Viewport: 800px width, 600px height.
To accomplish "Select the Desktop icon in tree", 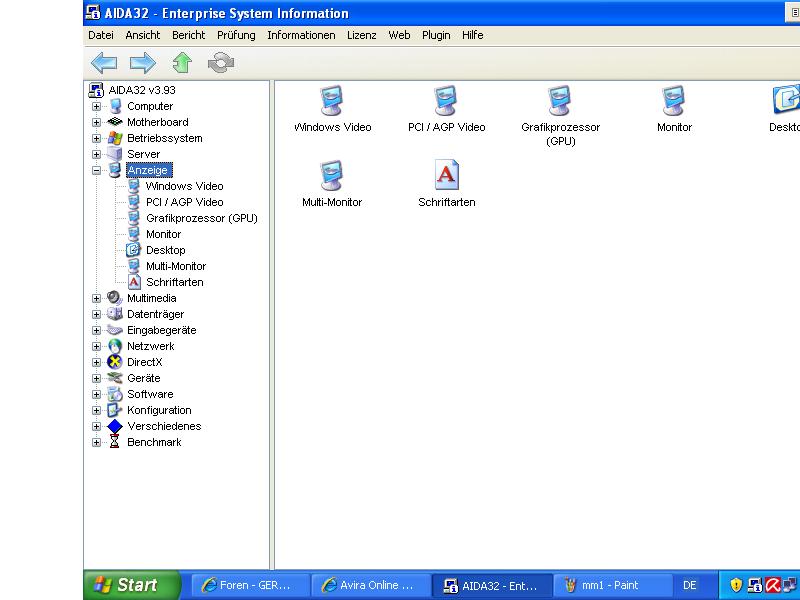I will (133, 250).
